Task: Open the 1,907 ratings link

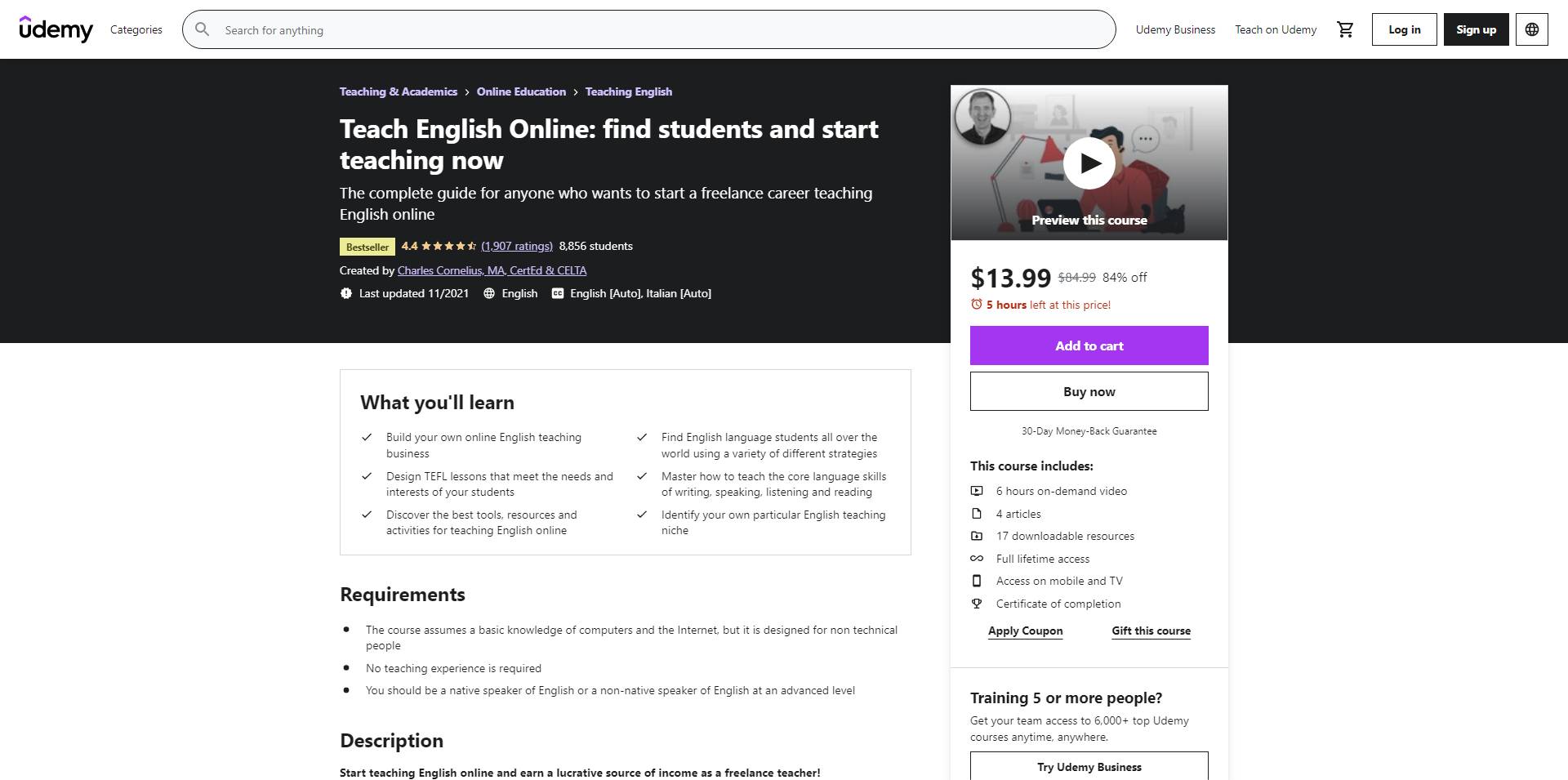Action: [x=517, y=246]
